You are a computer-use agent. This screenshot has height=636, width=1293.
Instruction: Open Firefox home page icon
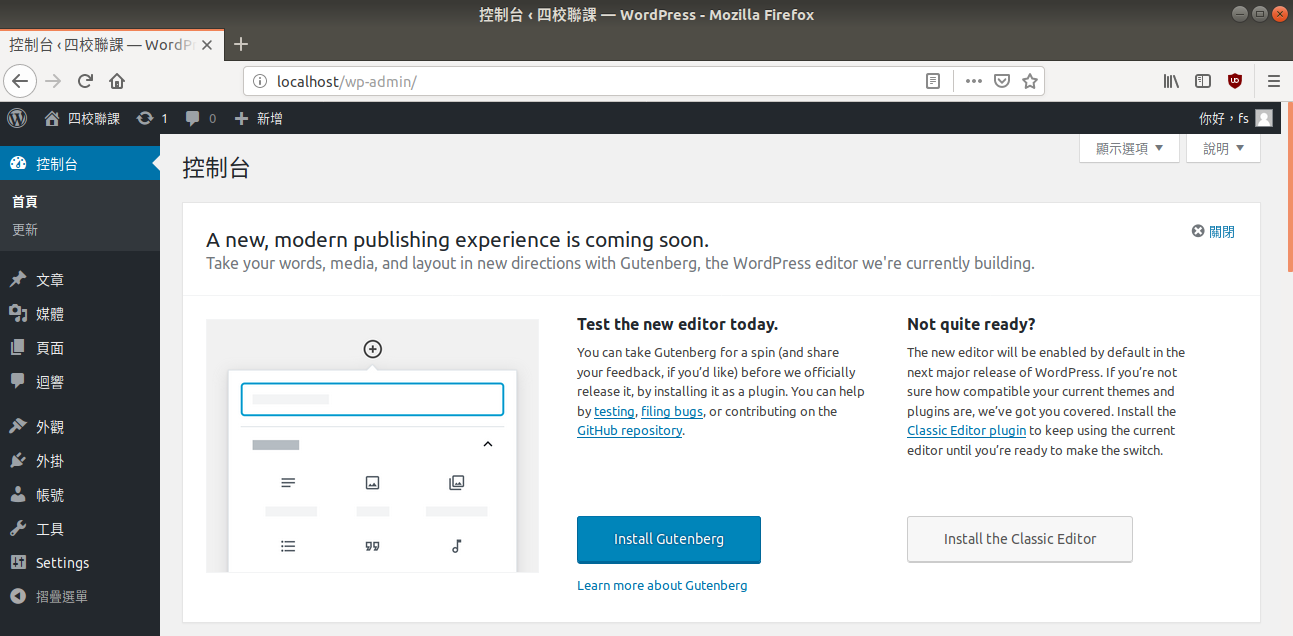(117, 81)
